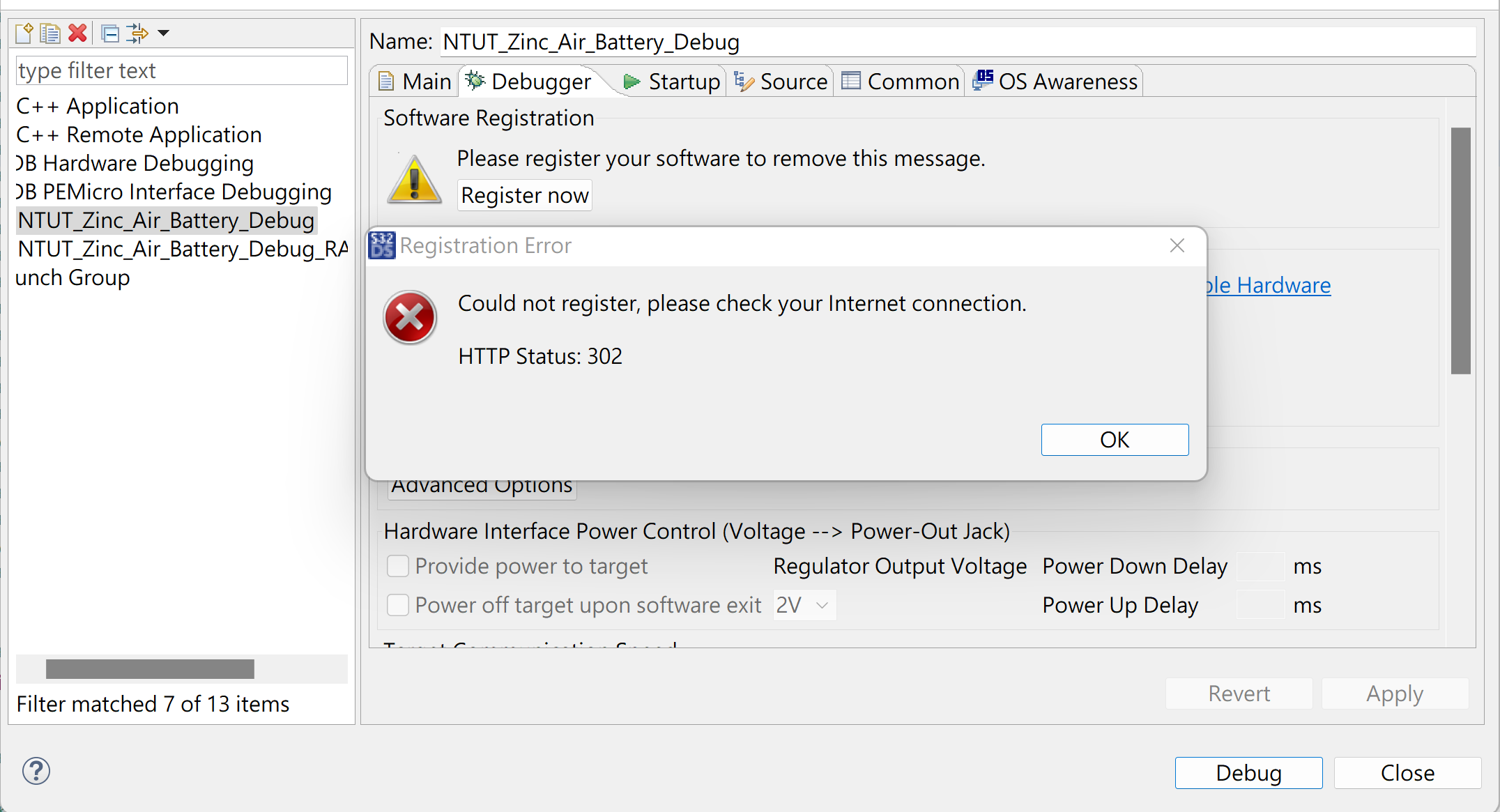Click the red error icon in dialog

[410, 318]
